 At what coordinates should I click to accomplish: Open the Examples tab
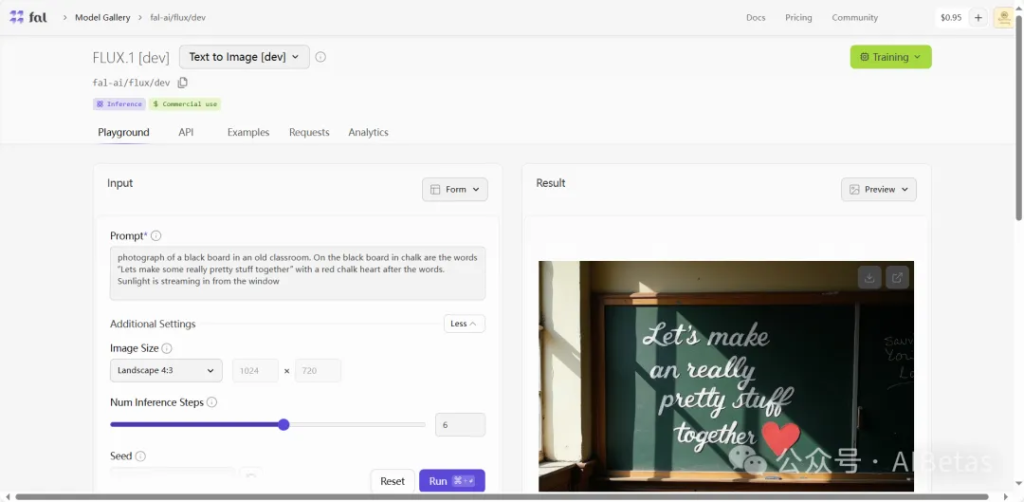[248, 132]
